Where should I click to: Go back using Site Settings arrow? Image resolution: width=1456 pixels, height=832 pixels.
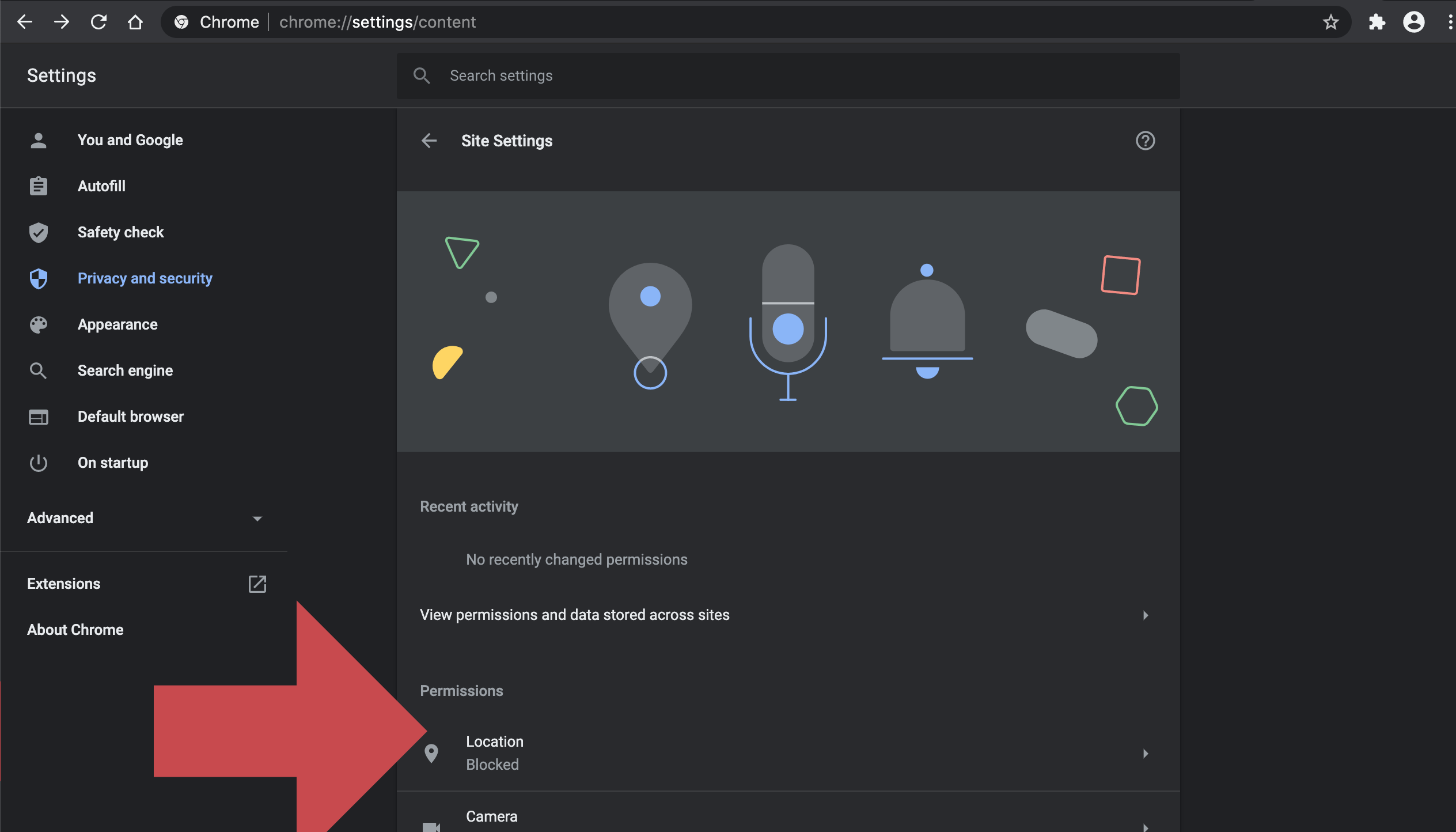[429, 141]
